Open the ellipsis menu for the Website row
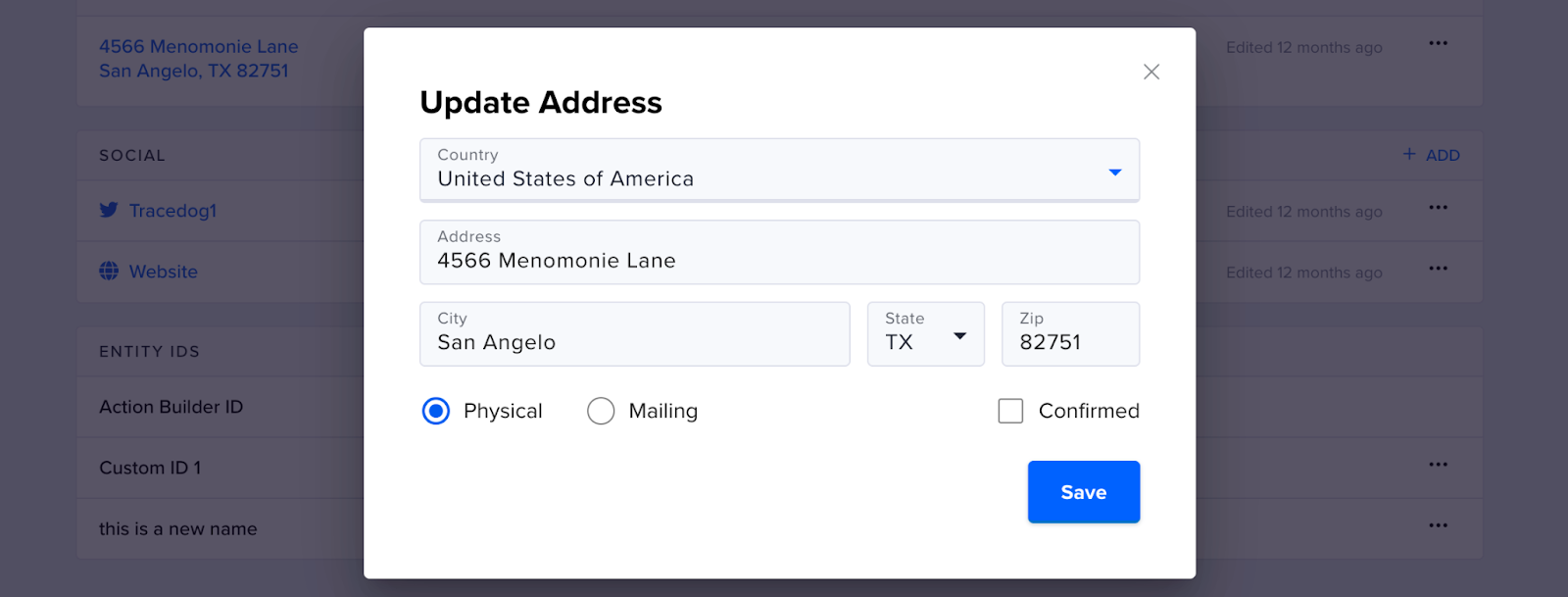1568x597 pixels. pyautogui.click(x=1438, y=268)
